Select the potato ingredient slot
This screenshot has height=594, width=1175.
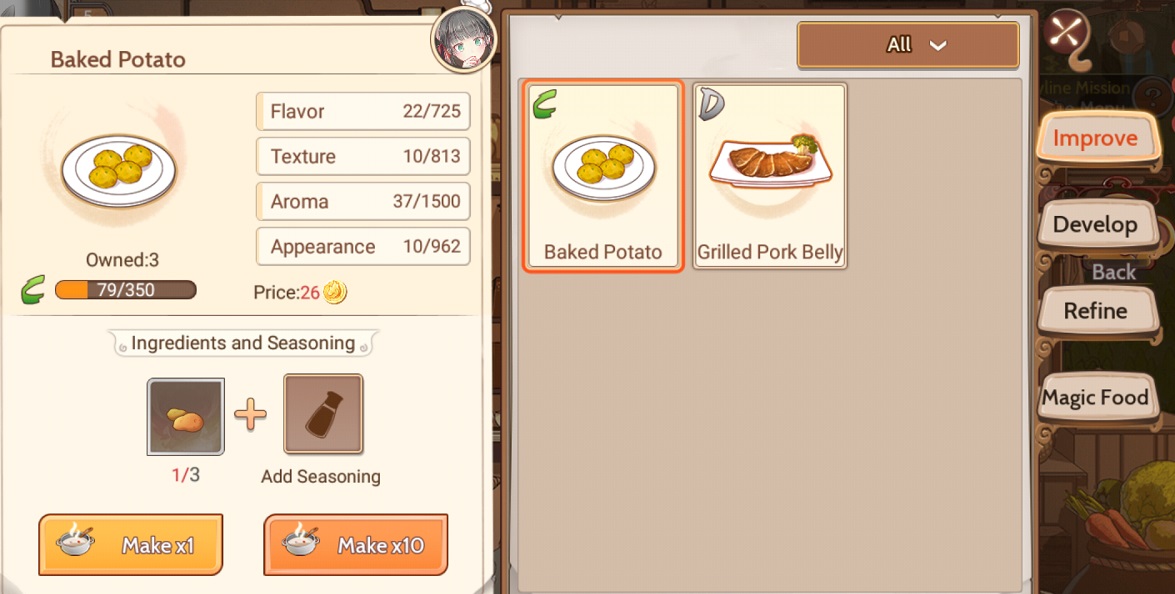click(x=186, y=416)
